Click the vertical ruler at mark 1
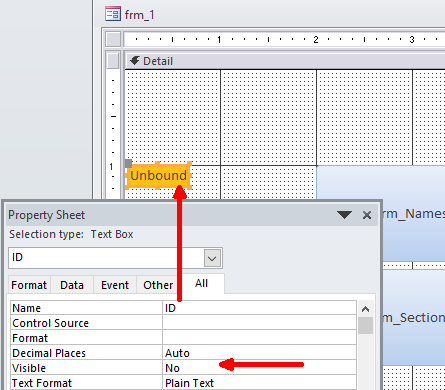Screen dimensions: 445x390 coord(111,166)
